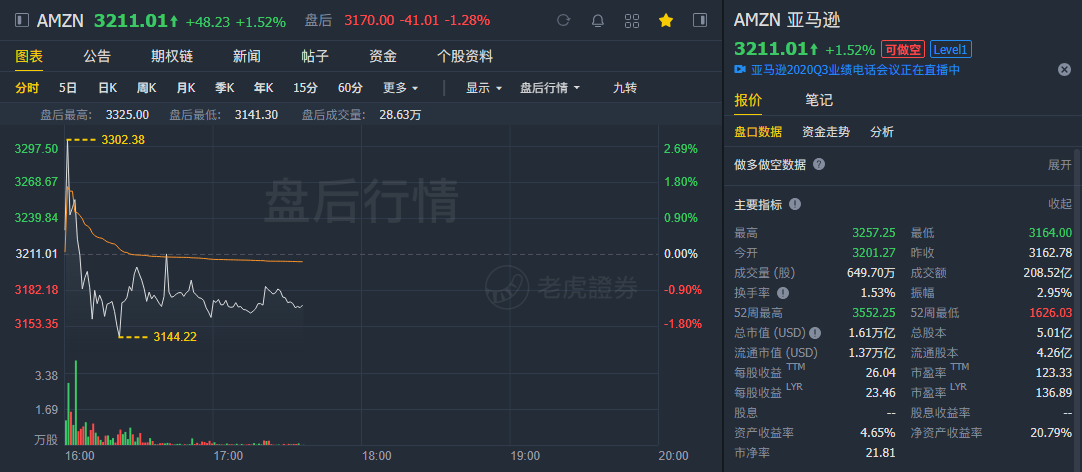The height and width of the screenshot is (472, 1082).
Task: Toggle the right sidebar panel icon
Action: 700,21
